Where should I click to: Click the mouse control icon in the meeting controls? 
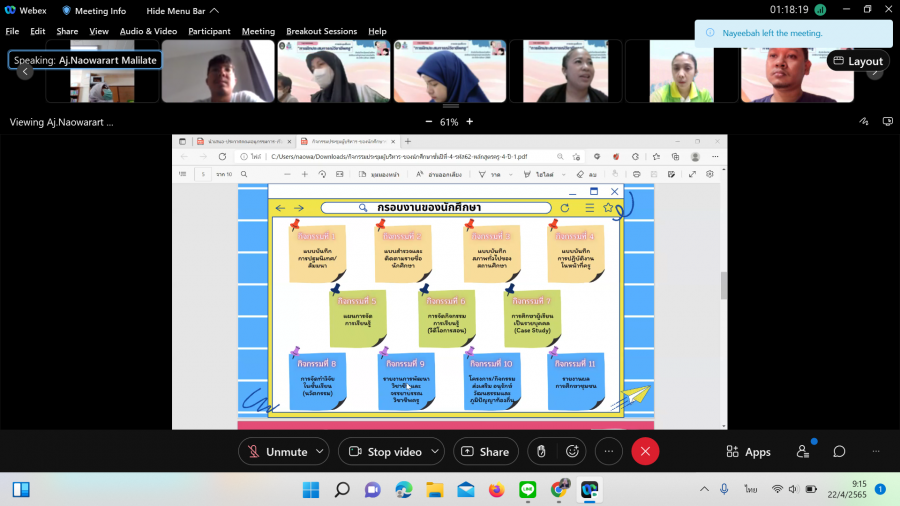tap(541, 452)
